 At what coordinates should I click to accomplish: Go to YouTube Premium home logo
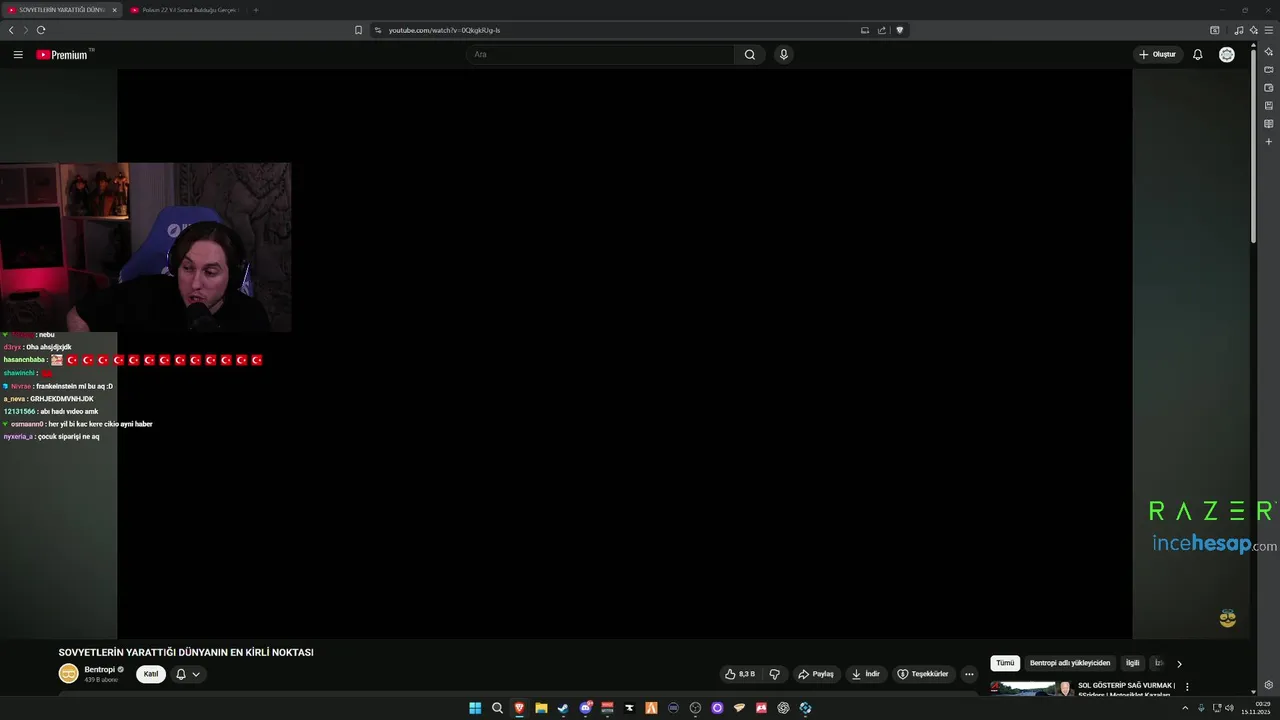point(64,55)
